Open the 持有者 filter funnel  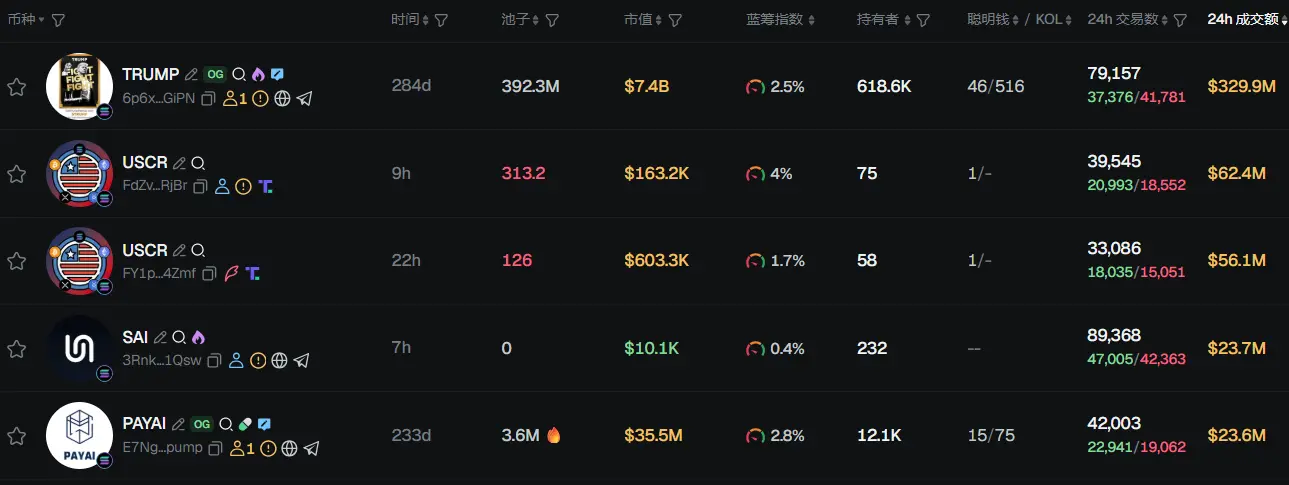pyautogui.click(x=923, y=20)
